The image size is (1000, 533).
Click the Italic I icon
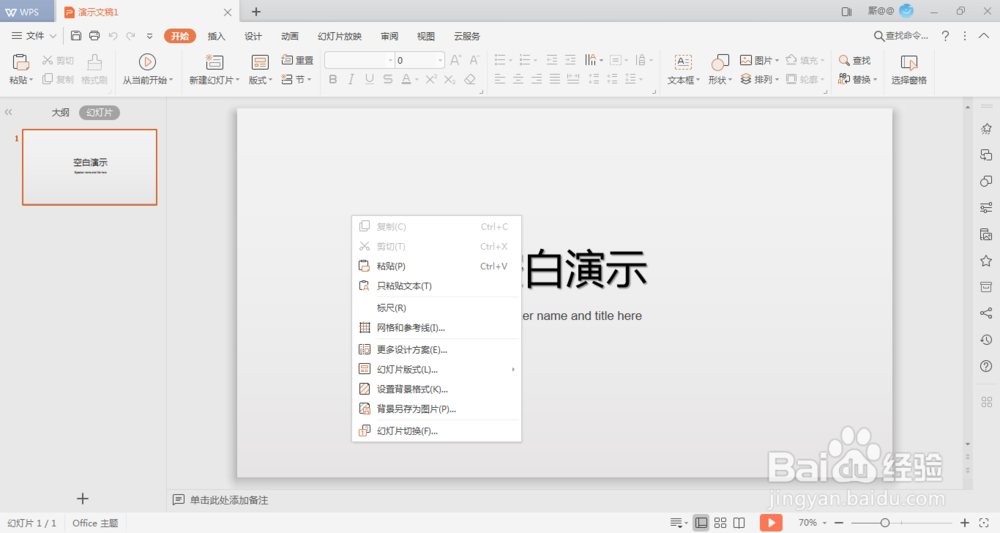coord(351,79)
